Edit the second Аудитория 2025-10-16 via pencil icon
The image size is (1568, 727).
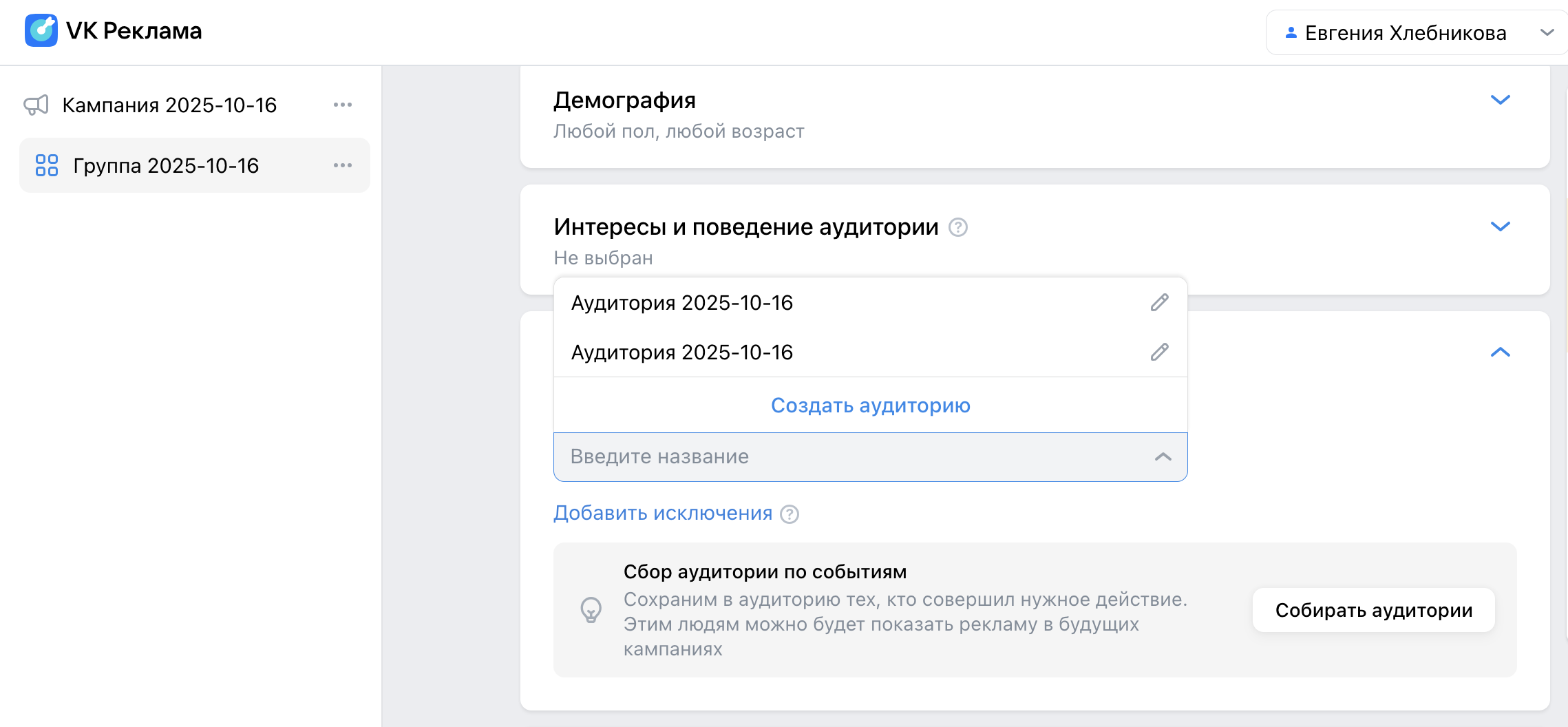(1159, 352)
